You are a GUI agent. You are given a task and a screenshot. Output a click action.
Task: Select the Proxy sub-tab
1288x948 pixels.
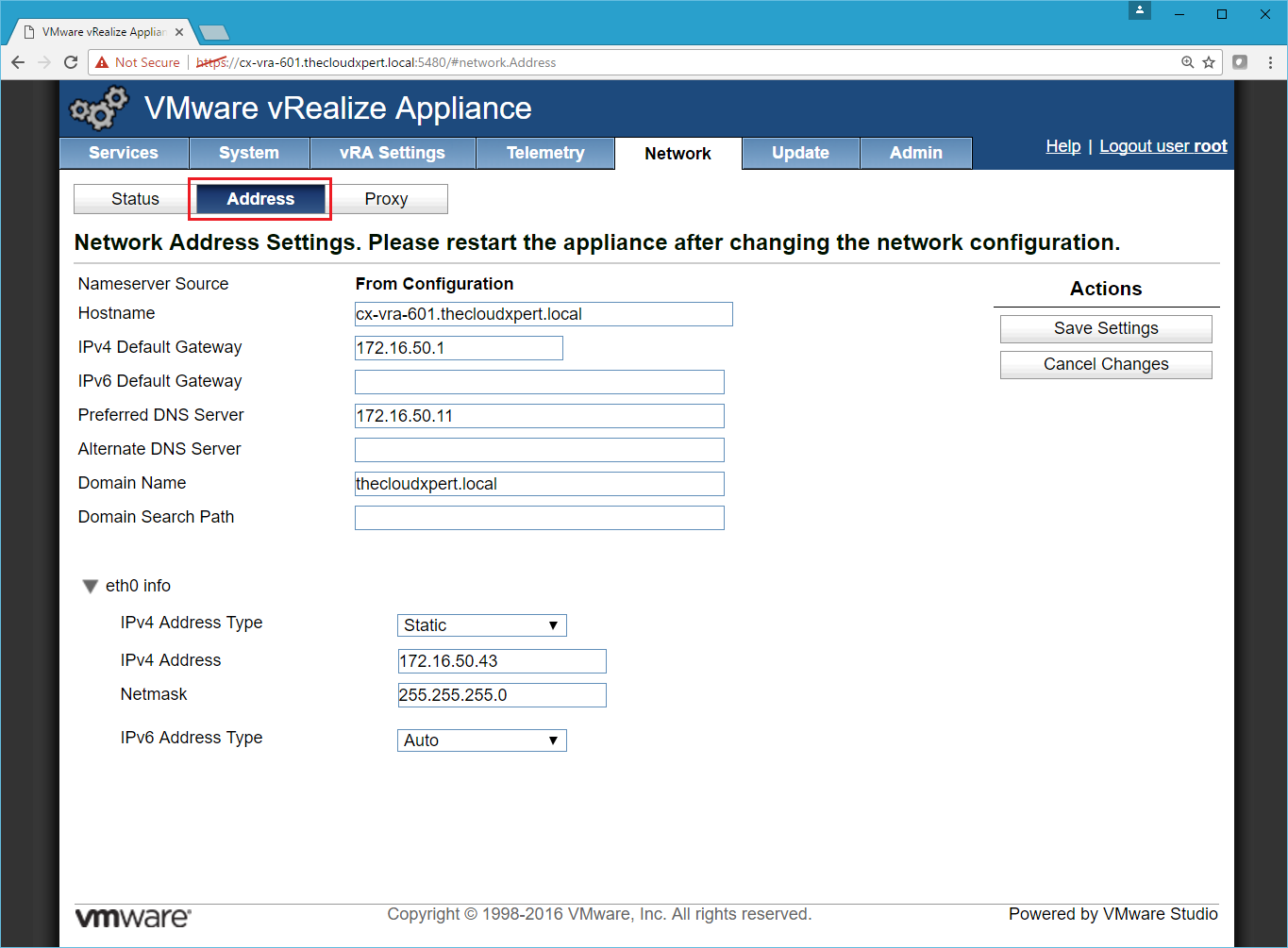coord(386,199)
